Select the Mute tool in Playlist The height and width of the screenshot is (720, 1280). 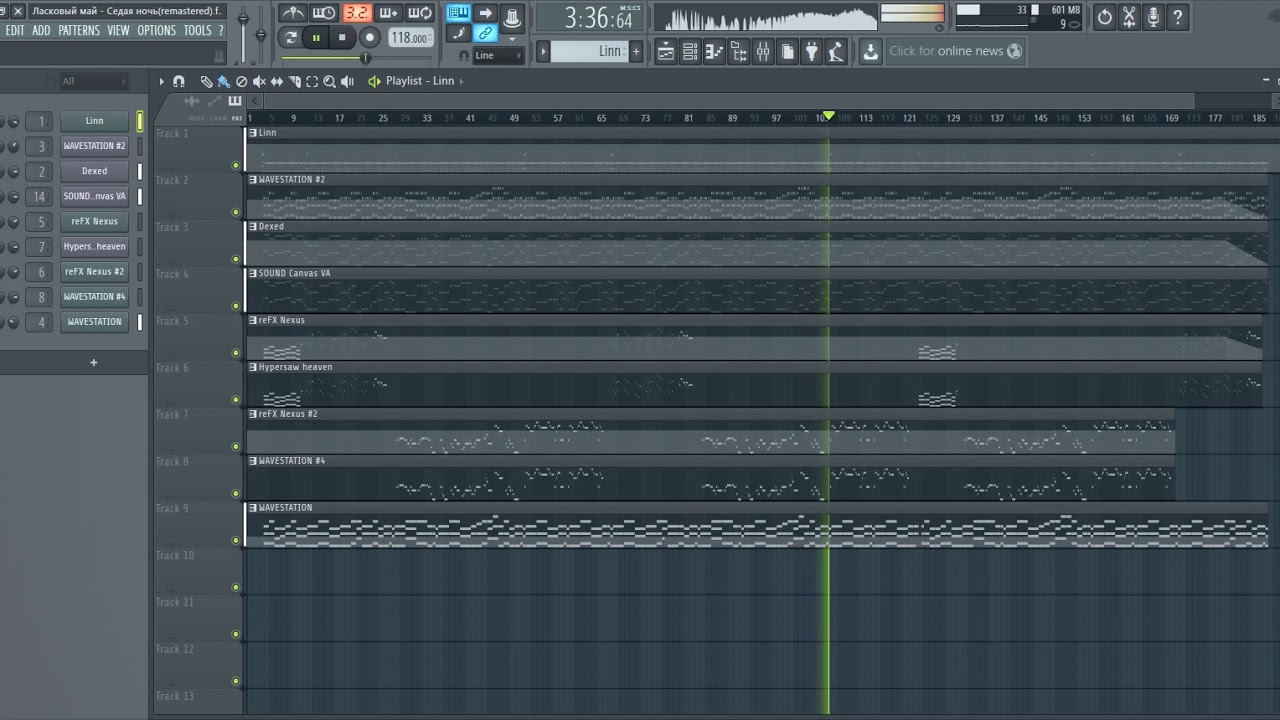259,81
